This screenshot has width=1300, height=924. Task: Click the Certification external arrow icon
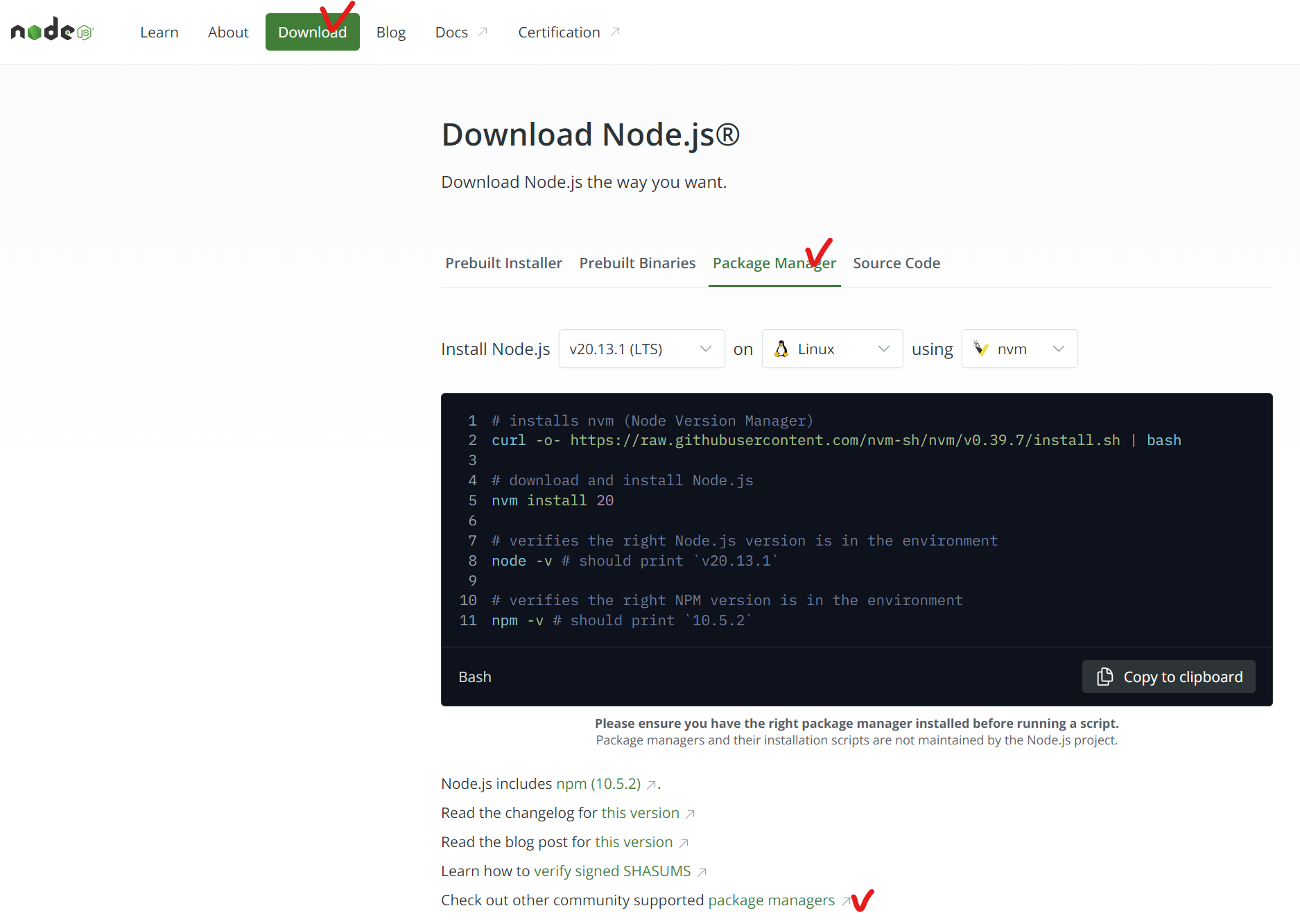click(x=615, y=32)
